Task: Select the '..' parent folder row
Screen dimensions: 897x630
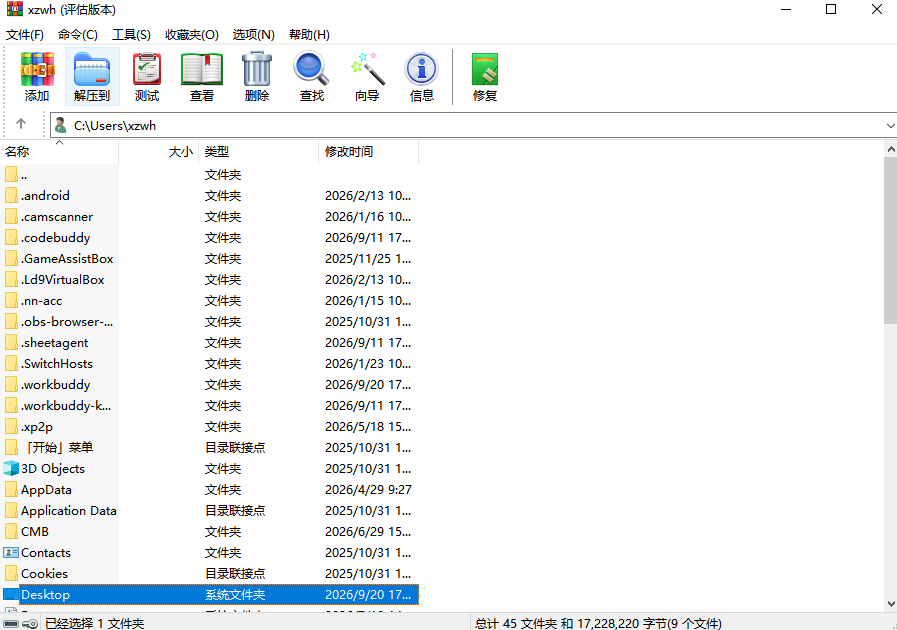Action: pyautogui.click(x=209, y=175)
